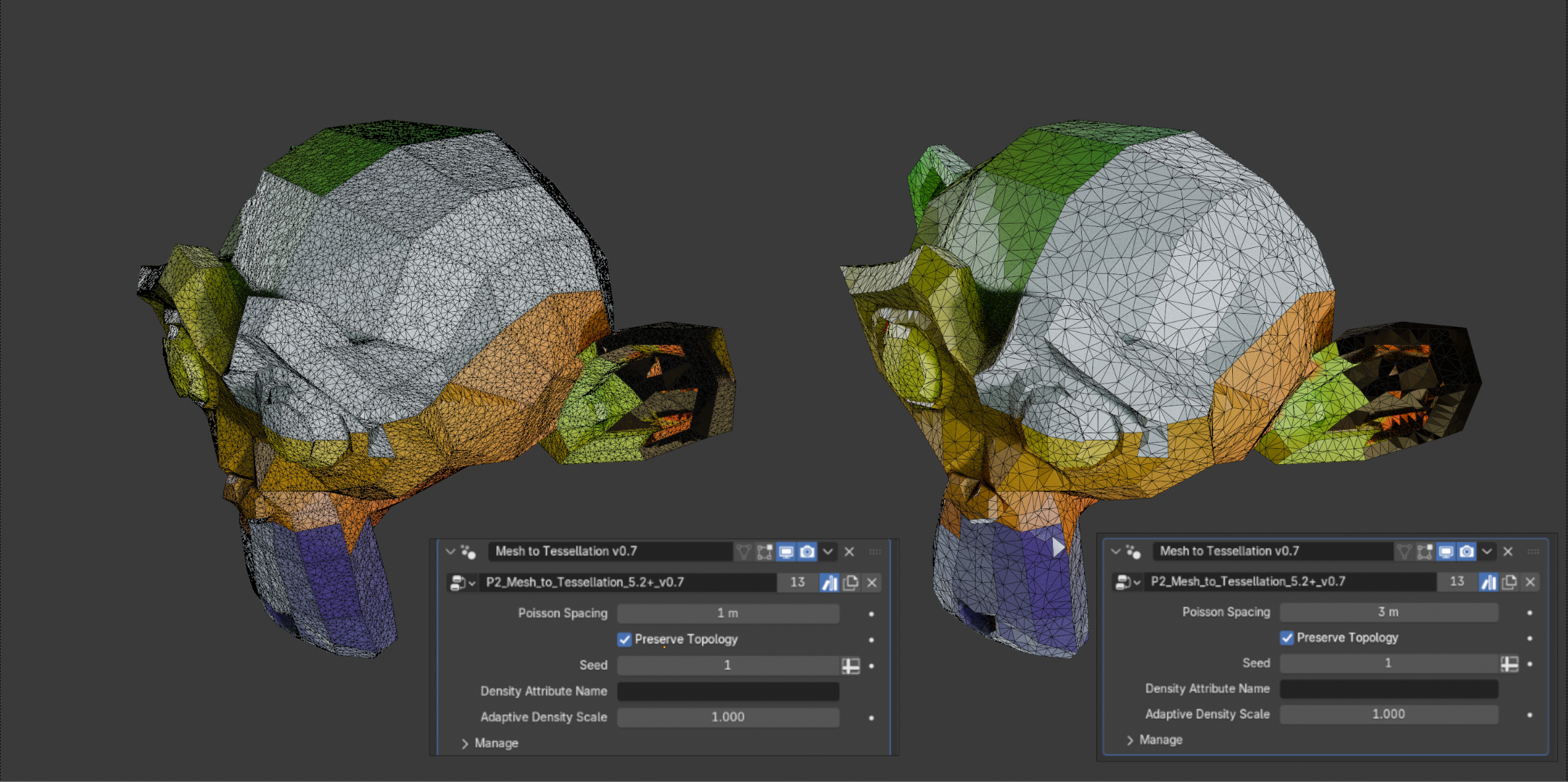This screenshot has width=1568, height=782.
Task: Toggle fake user for right panel node group
Action: click(1489, 582)
